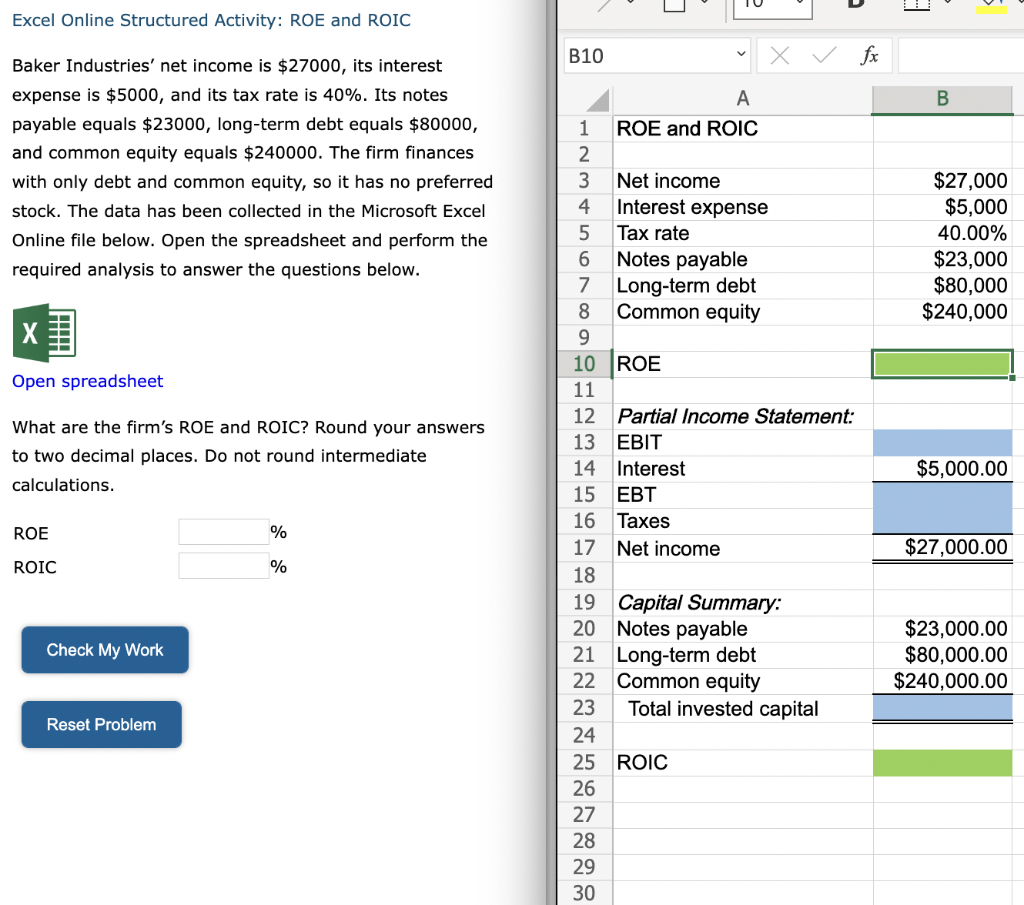Select the green ROE answer cell B10

point(941,363)
